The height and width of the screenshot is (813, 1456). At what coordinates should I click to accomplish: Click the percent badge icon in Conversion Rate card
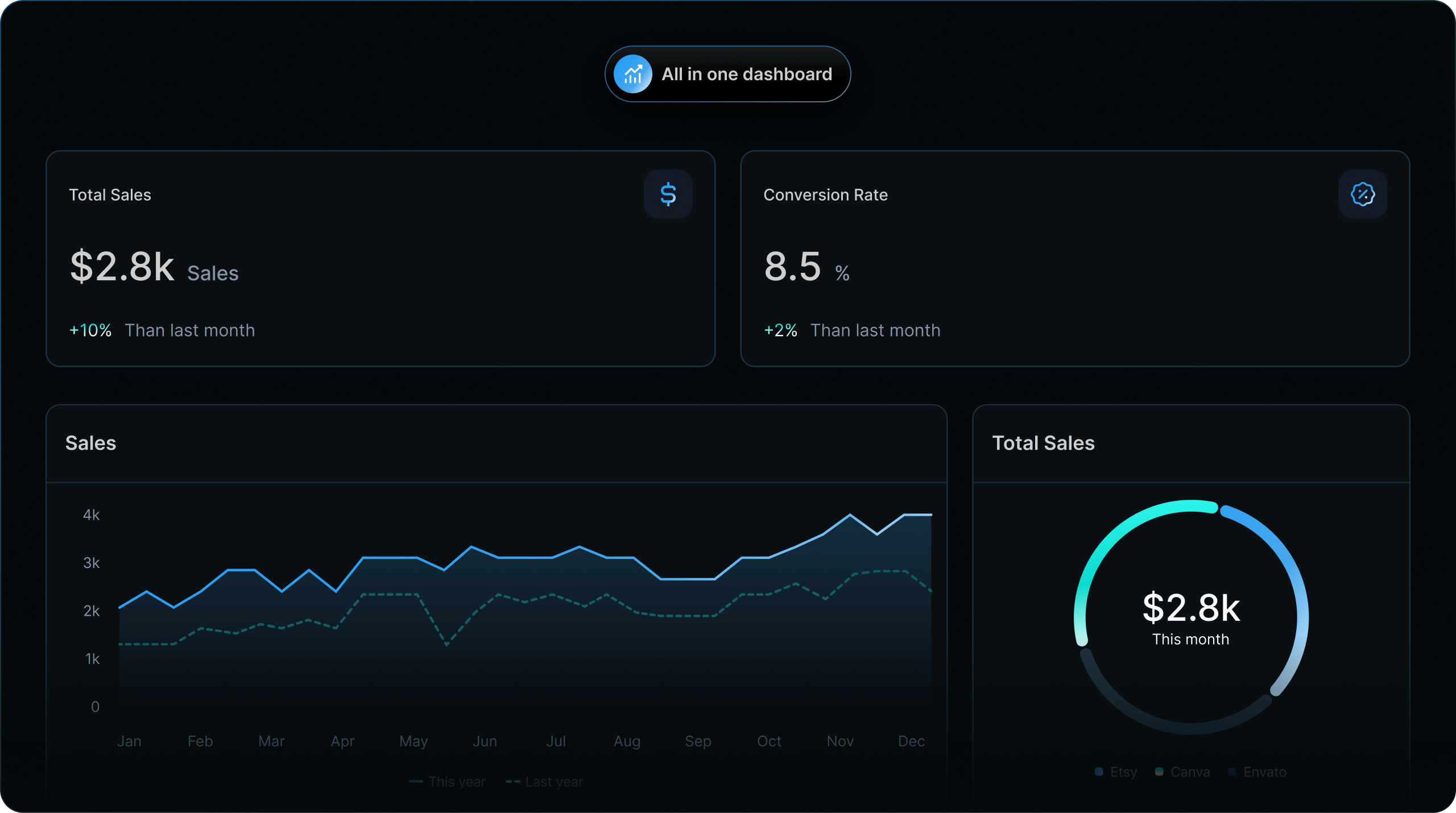point(1363,194)
